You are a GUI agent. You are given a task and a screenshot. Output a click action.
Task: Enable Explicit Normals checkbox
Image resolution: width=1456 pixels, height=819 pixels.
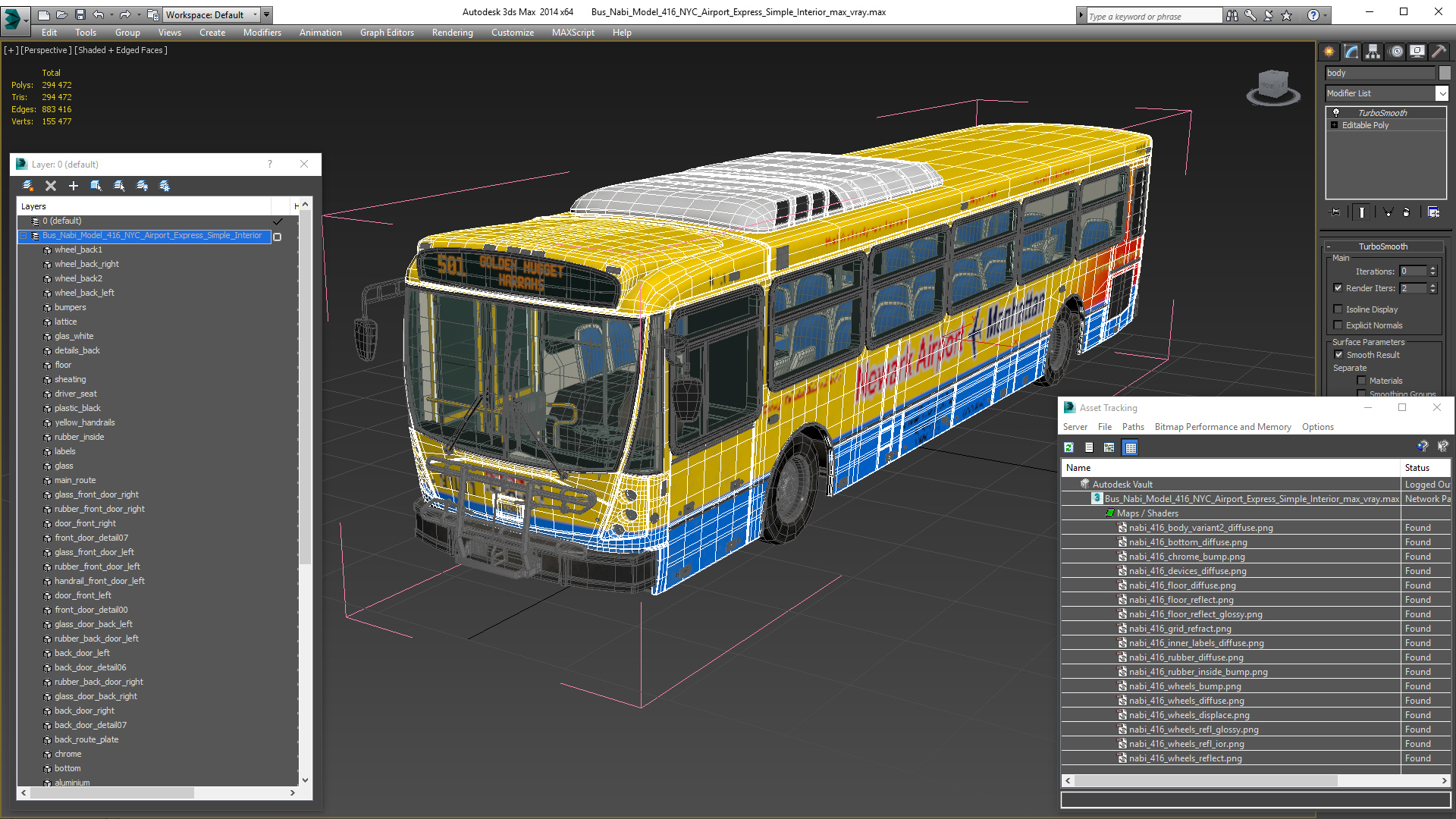[1338, 325]
